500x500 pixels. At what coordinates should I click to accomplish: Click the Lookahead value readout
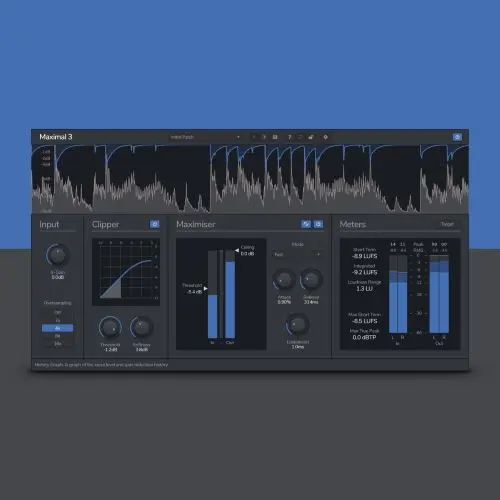point(298,347)
